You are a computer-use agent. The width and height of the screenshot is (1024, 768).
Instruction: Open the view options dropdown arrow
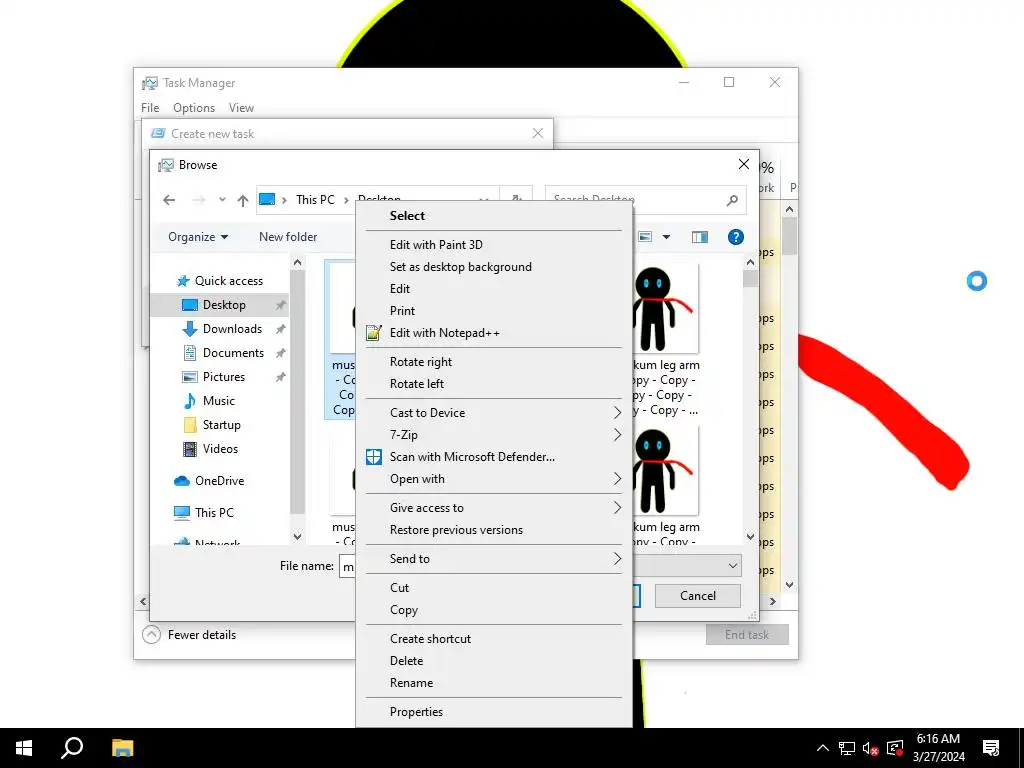click(x=666, y=237)
